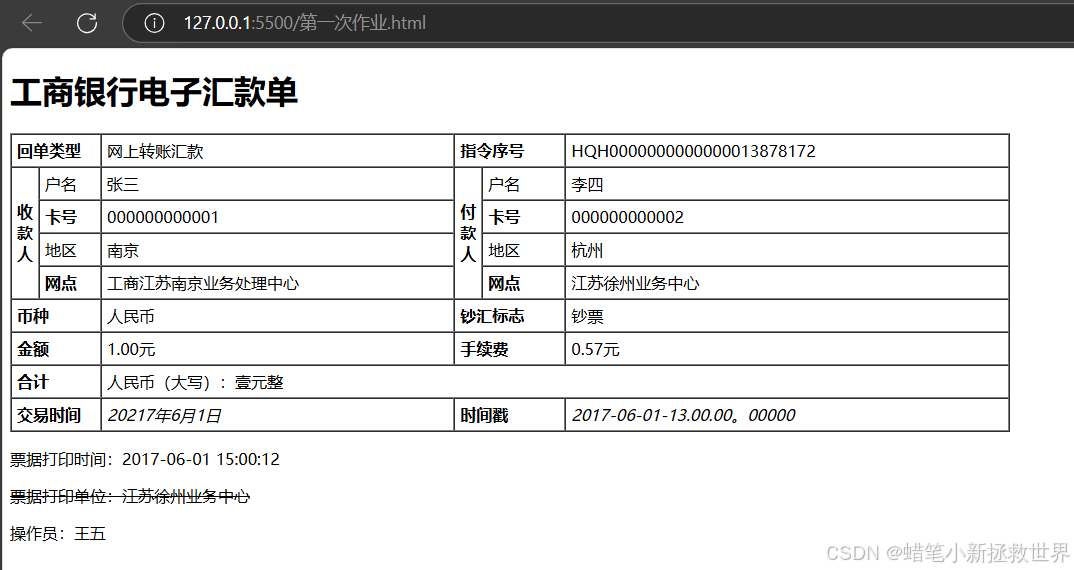Click the 回单类型 header cell
1074x570 pixels.
tap(56, 151)
